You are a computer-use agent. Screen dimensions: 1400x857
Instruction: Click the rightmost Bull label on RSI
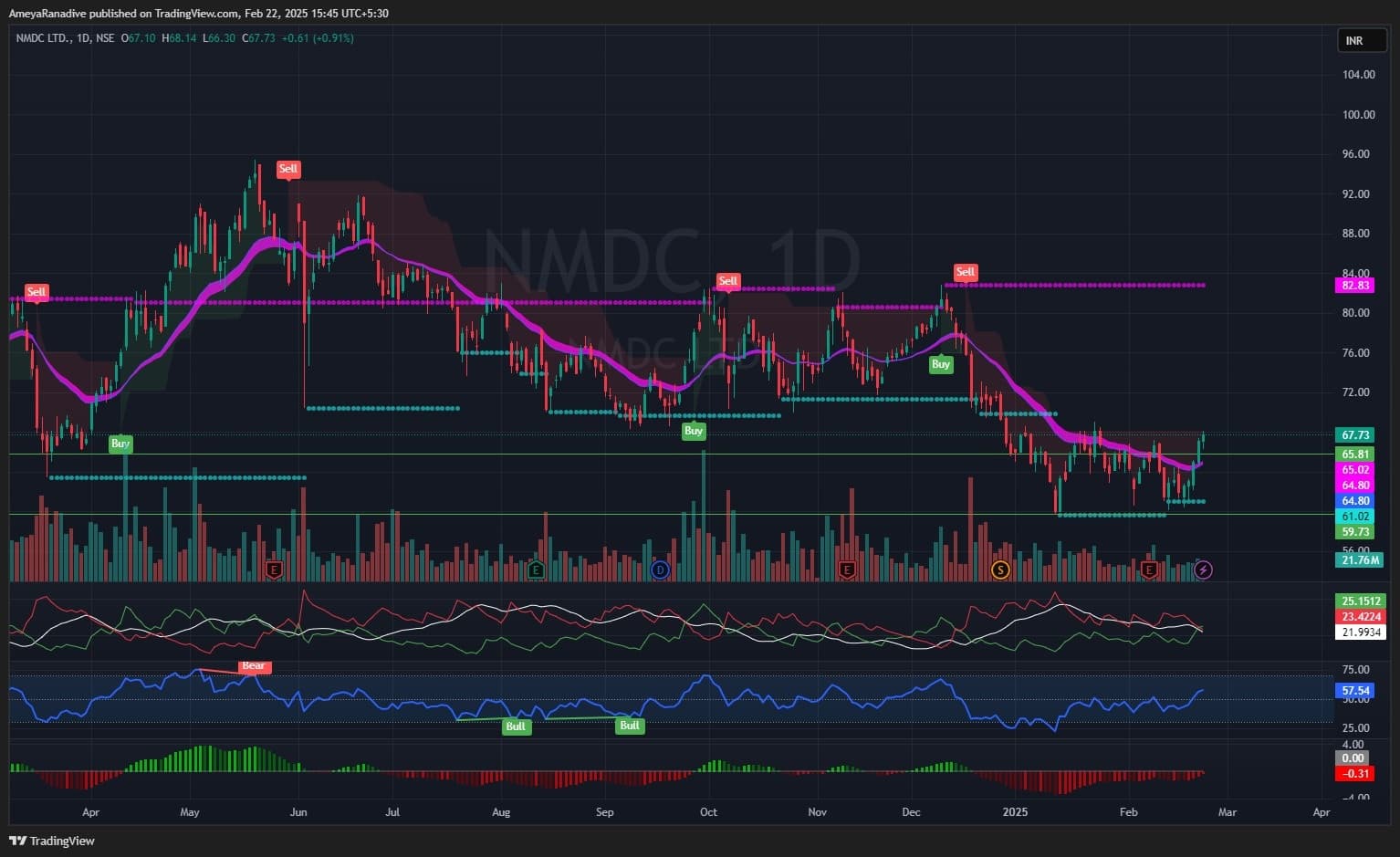[630, 726]
